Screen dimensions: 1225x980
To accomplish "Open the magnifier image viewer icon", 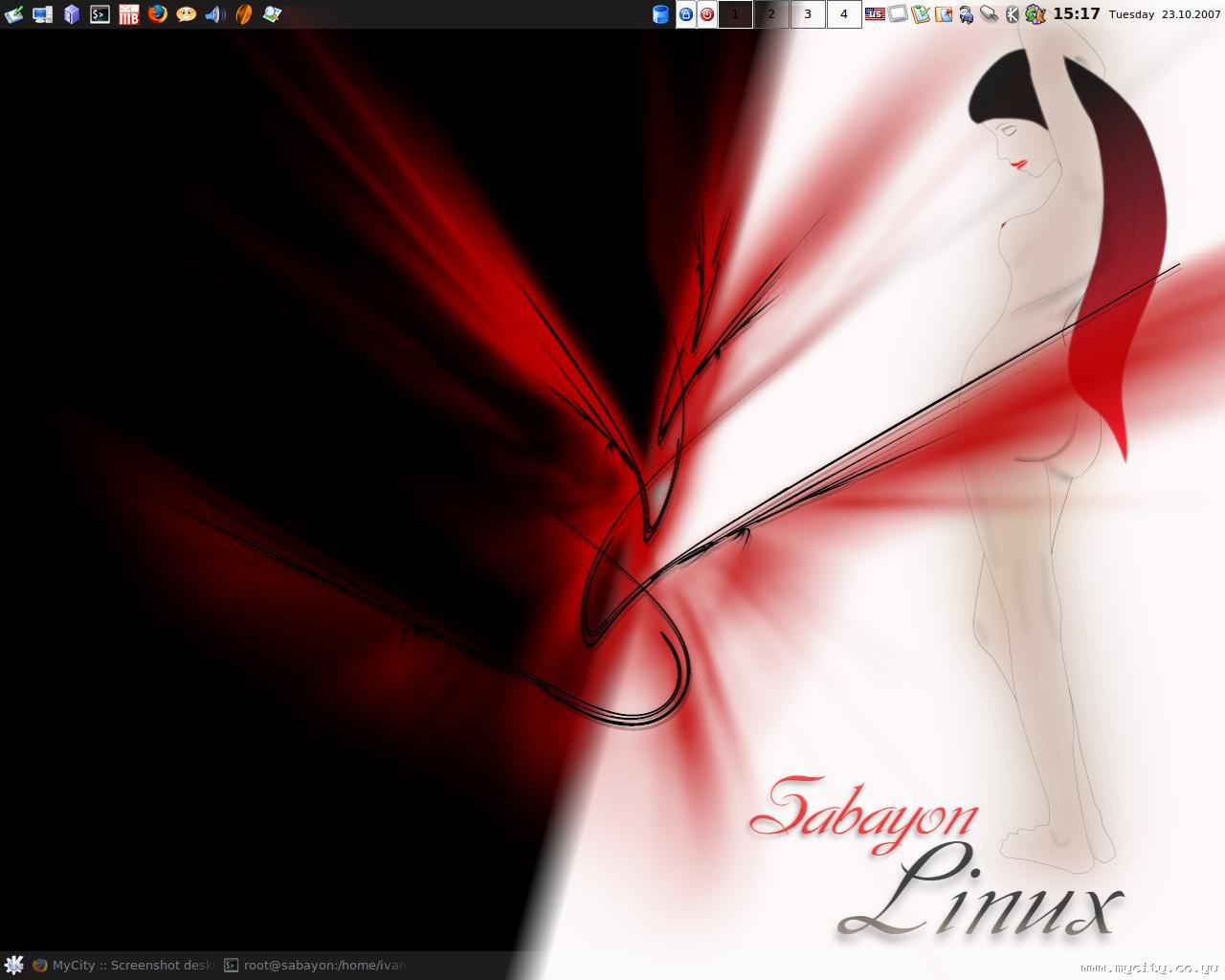I will 273,14.
